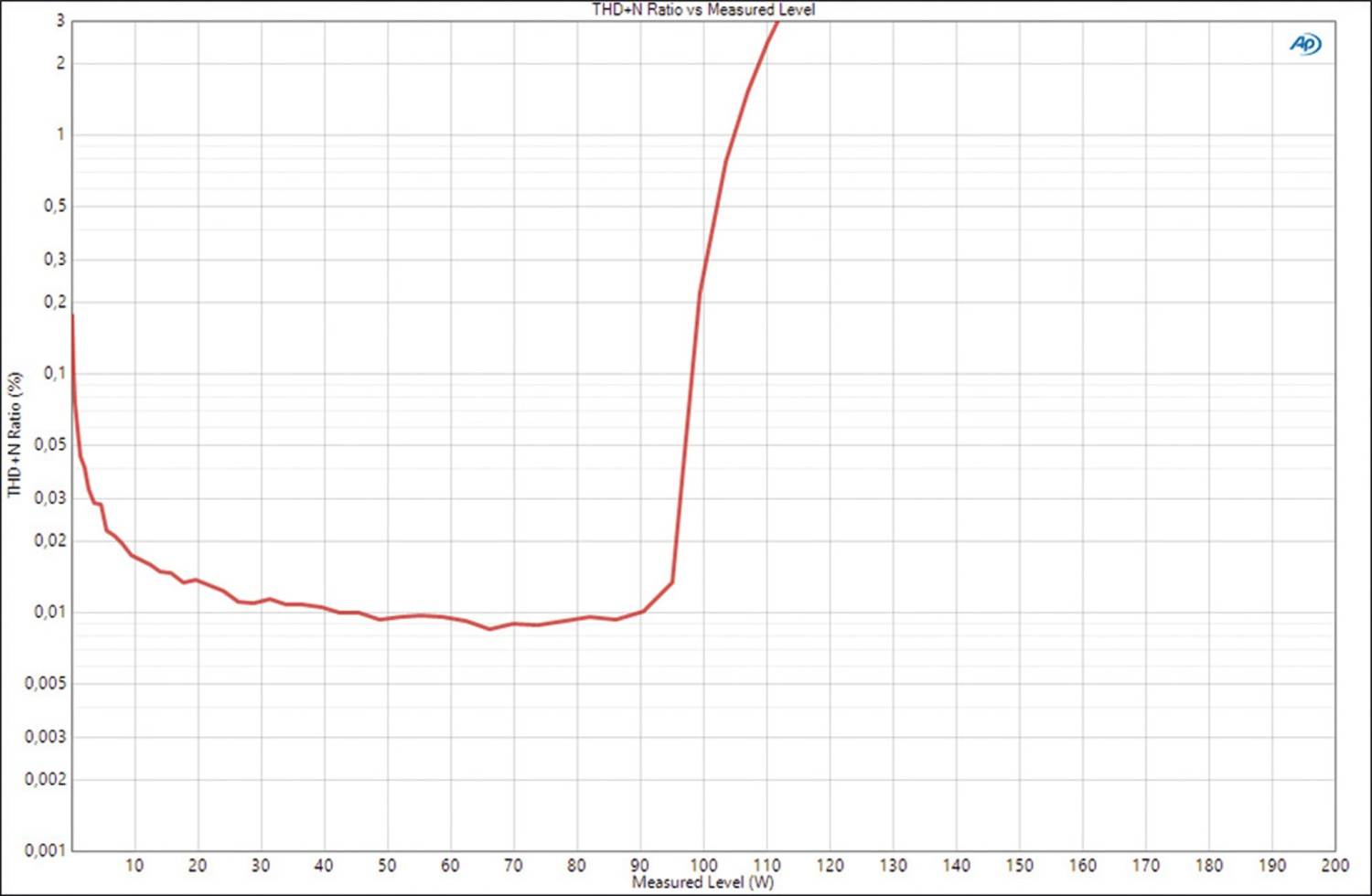
Task: Click the x-axis tick label '120'
Action: [x=830, y=865]
